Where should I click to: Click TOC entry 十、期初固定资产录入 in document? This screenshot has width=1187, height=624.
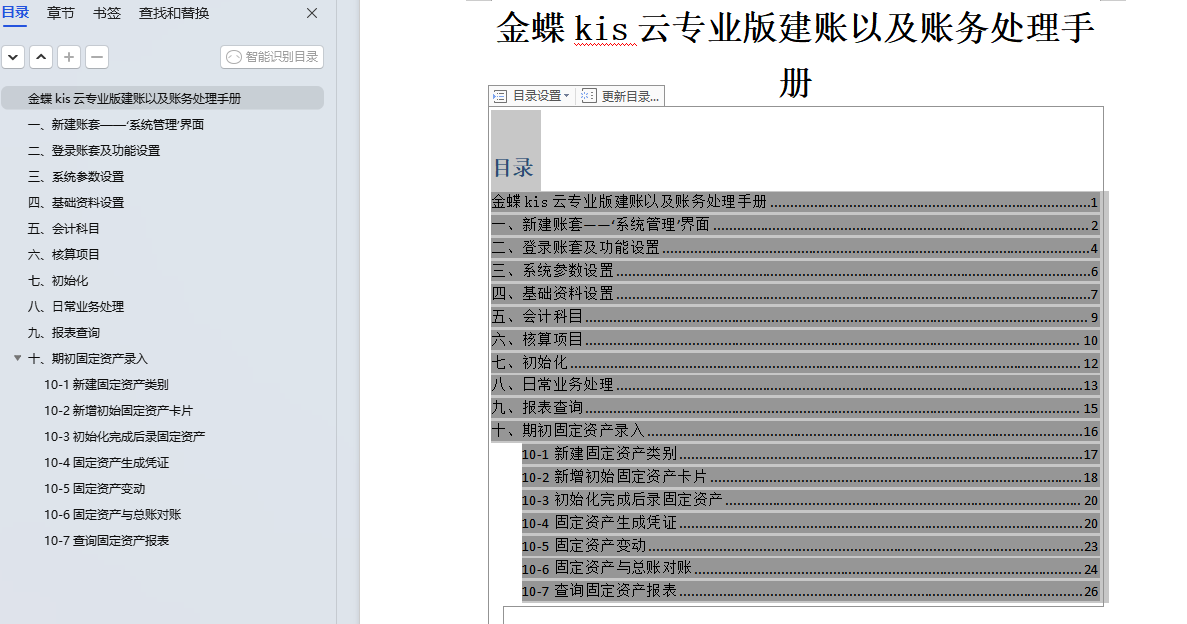(x=795, y=431)
